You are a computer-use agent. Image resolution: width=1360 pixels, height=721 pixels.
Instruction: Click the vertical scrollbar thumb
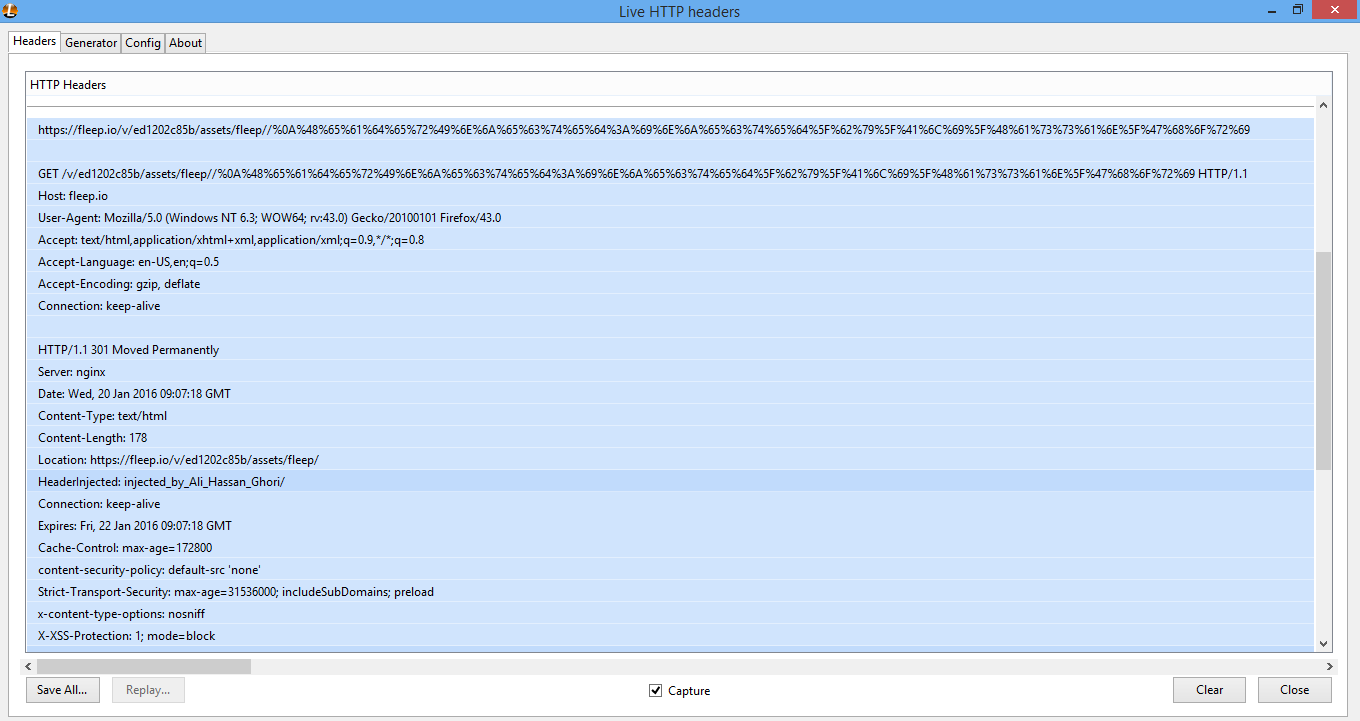click(1323, 361)
